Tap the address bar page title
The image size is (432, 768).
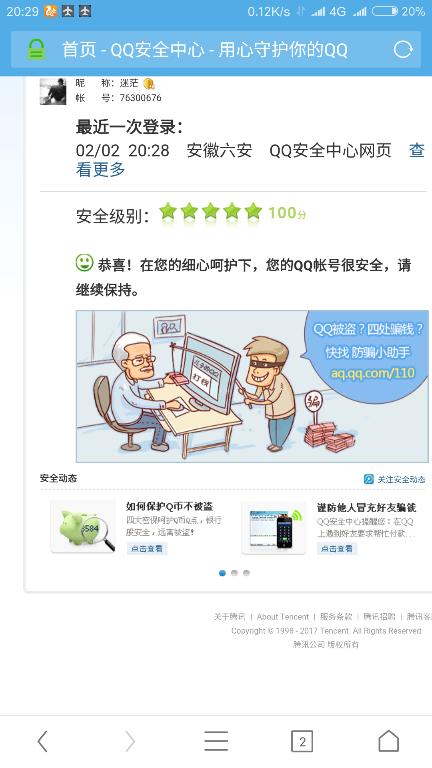coord(205,50)
